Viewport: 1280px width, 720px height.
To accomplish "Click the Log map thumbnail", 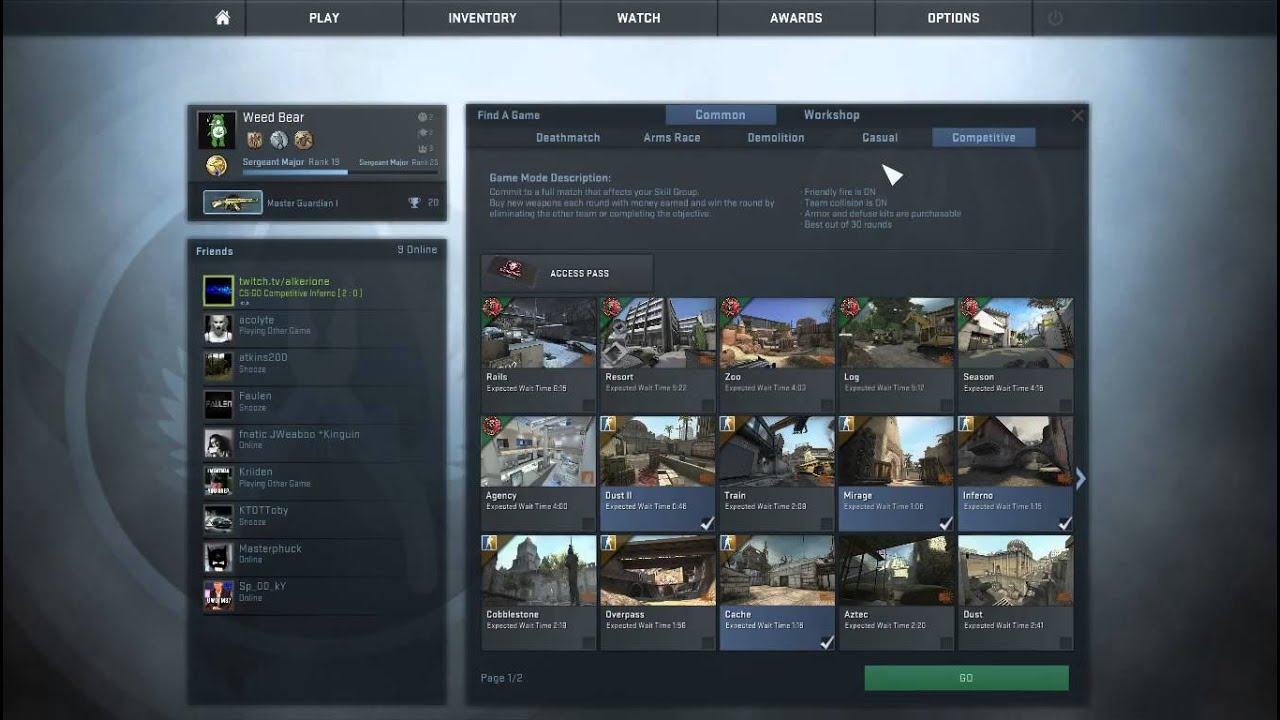I will [x=896, y=333].
